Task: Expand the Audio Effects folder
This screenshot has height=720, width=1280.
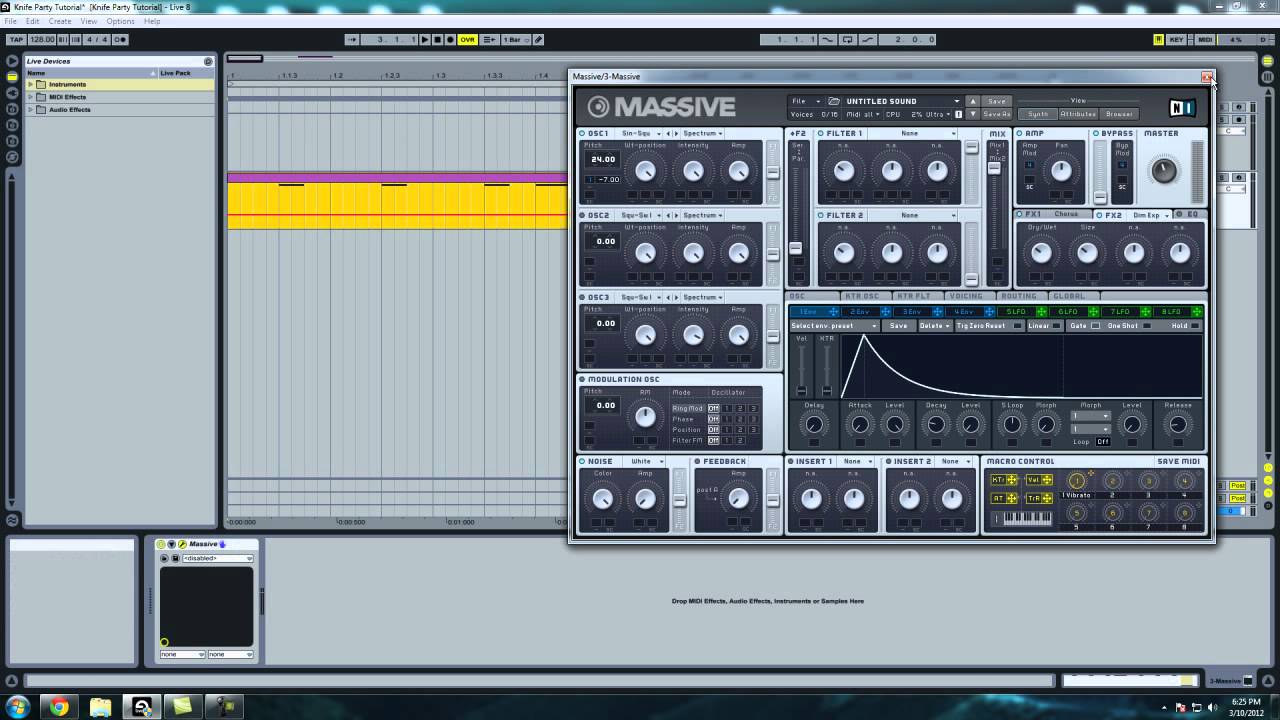Action: click(31, 109)
